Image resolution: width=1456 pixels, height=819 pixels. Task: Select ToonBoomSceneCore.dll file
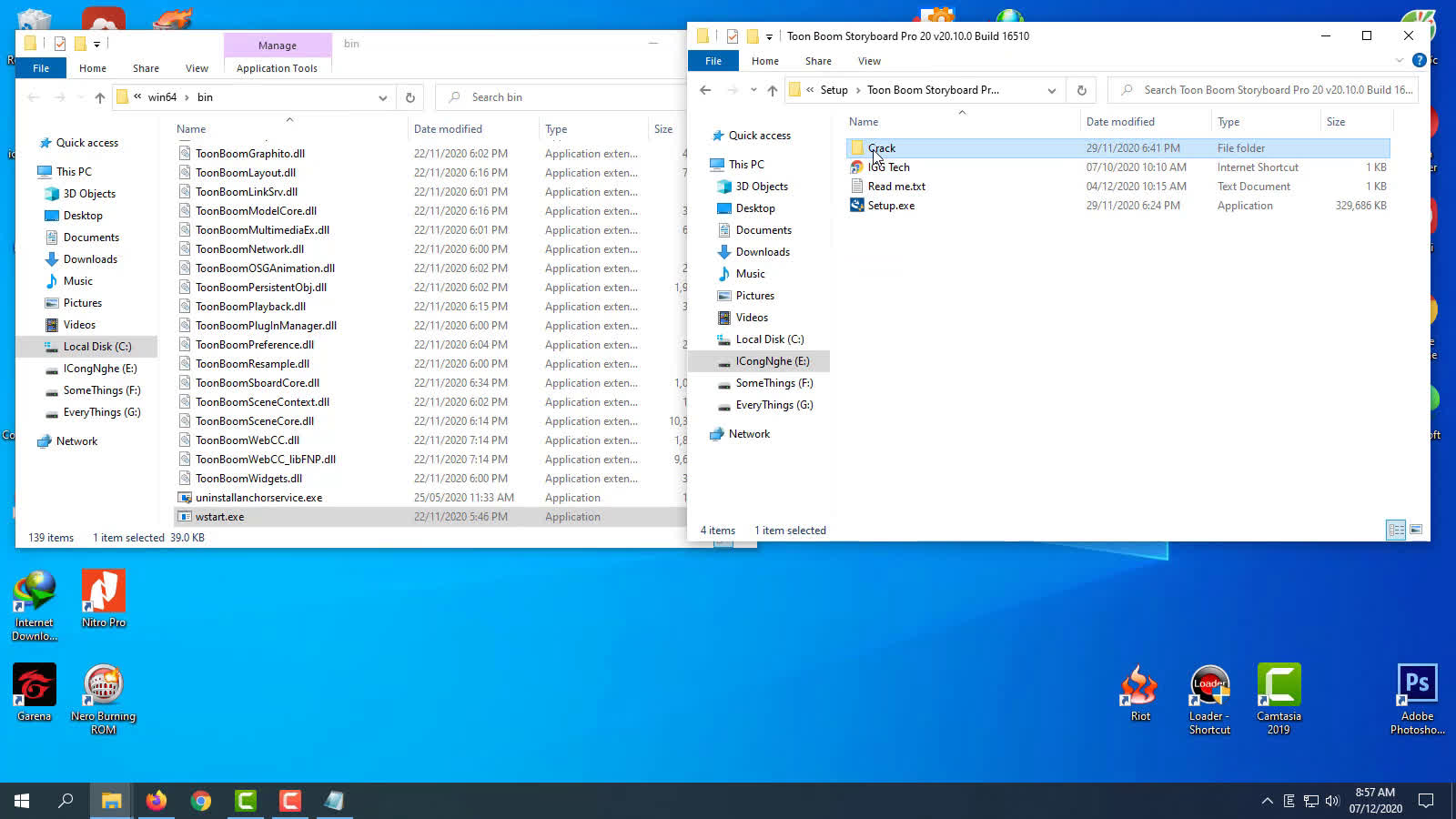coord(254,421)
